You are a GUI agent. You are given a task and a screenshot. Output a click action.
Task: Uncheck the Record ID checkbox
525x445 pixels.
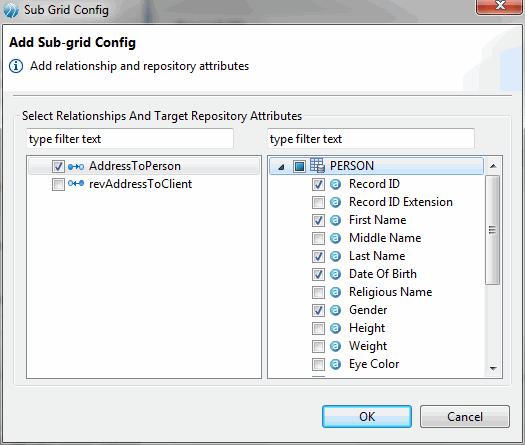click(318, 184)
